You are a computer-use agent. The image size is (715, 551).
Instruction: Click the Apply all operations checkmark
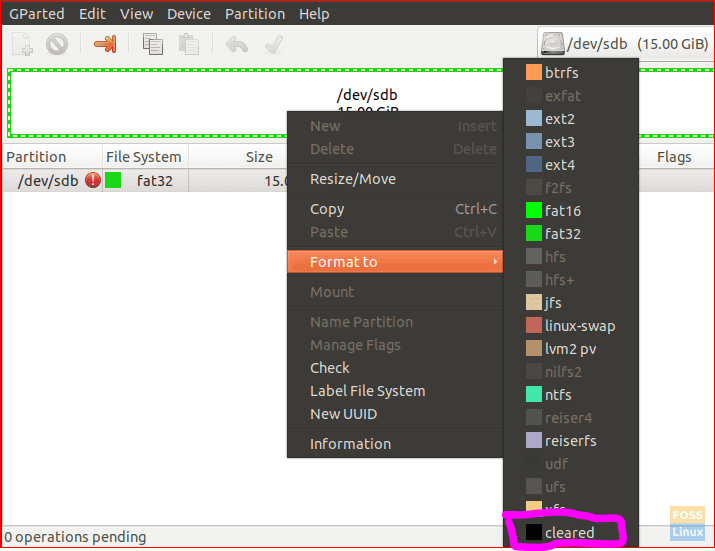(x=274, y=44)
